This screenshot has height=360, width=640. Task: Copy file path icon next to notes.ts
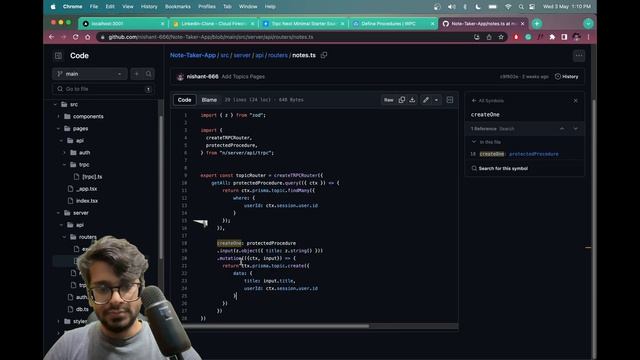point(324,55)
